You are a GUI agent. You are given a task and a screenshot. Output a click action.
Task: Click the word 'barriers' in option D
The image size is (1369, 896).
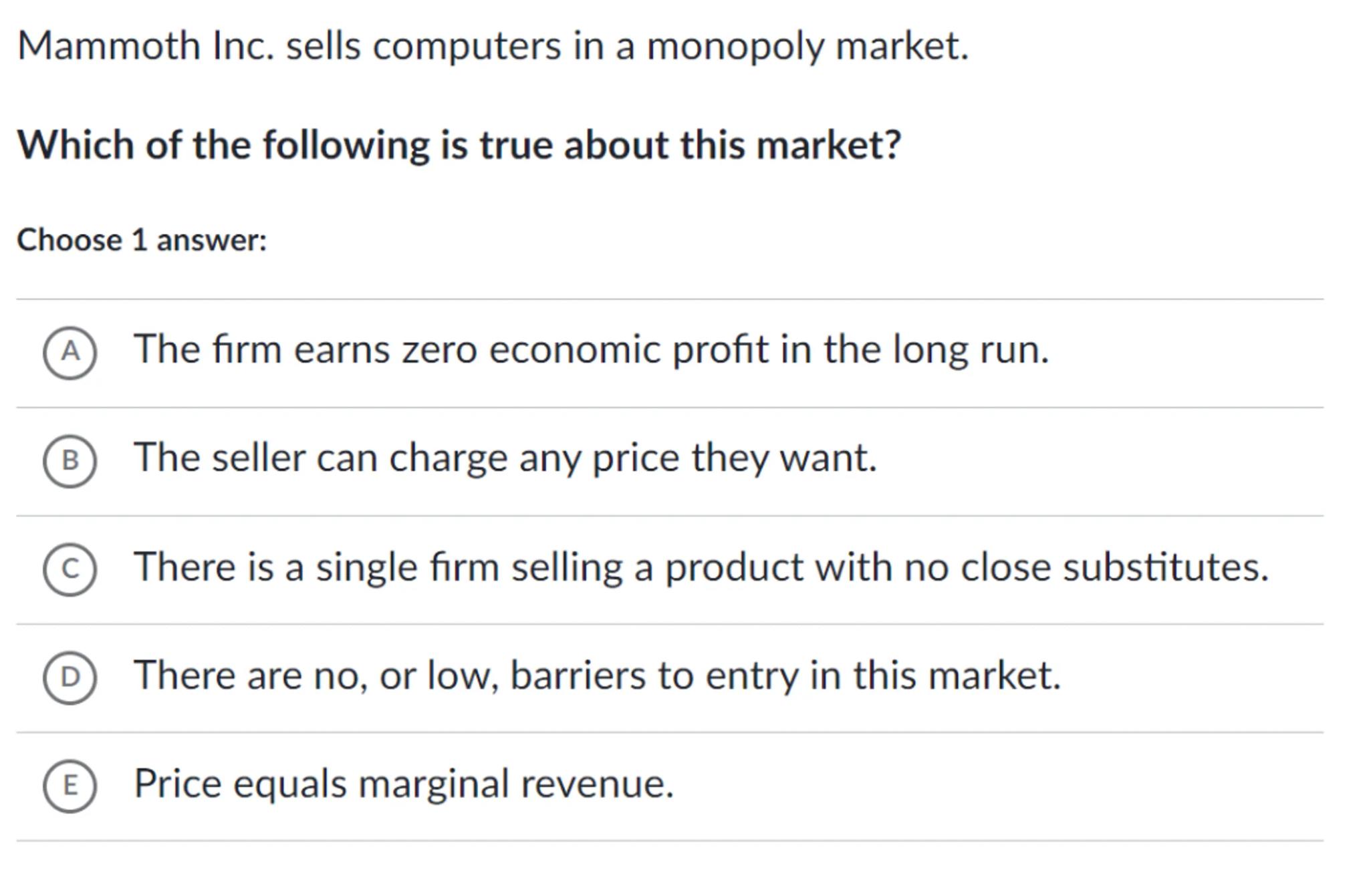tap(578, 676)
